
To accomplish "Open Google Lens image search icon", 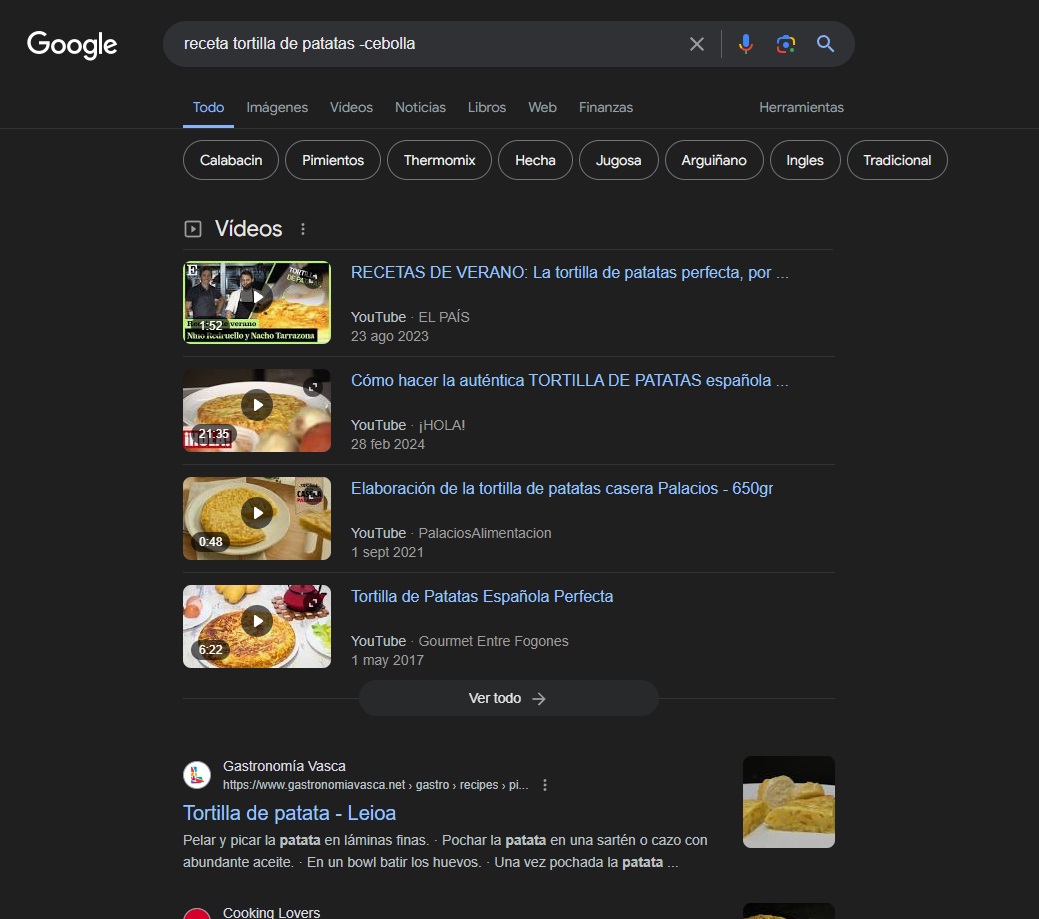I will [x=785, y=44].
